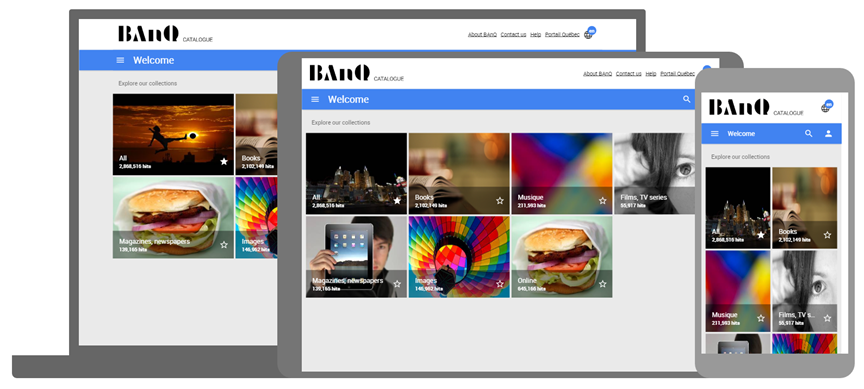Screen dimensions: 864x389
Task: Toggle favorite star on phone Books tile
Action: [x=827, y=235]
